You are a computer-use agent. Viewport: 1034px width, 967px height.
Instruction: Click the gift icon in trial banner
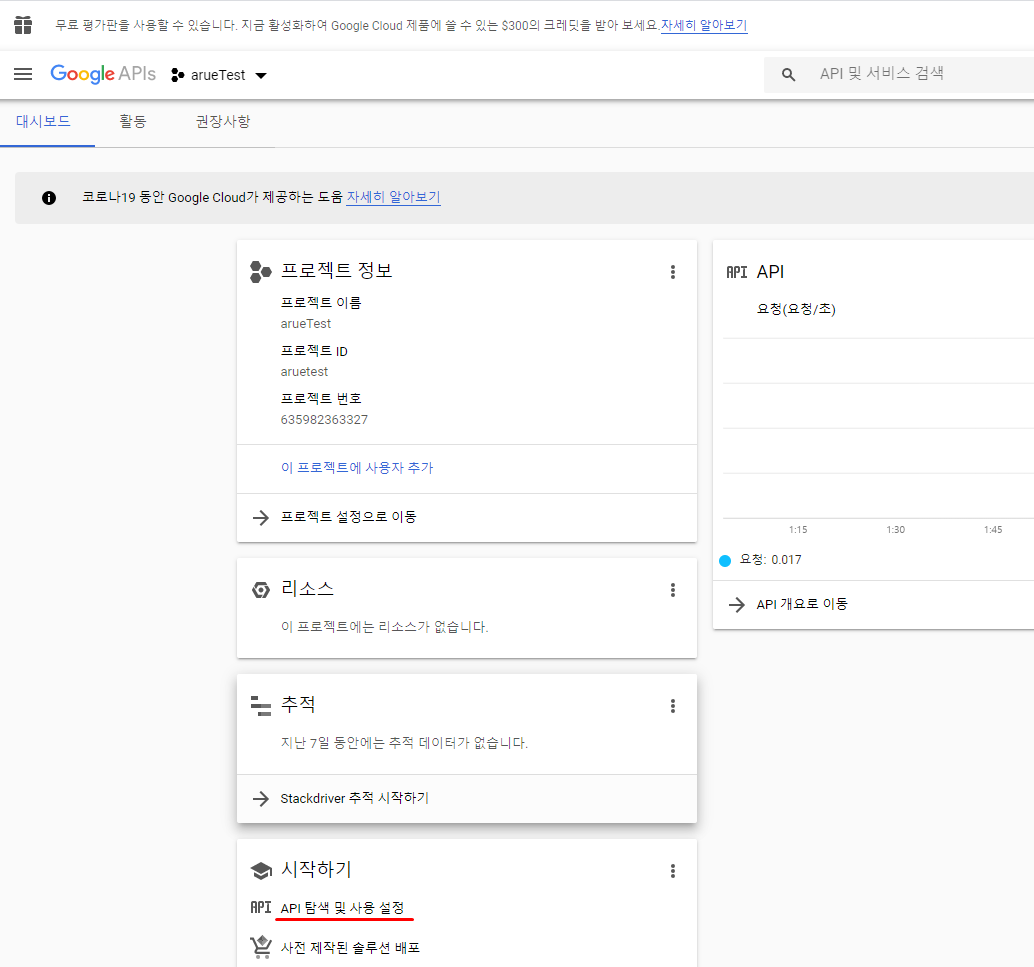(23, 25)
